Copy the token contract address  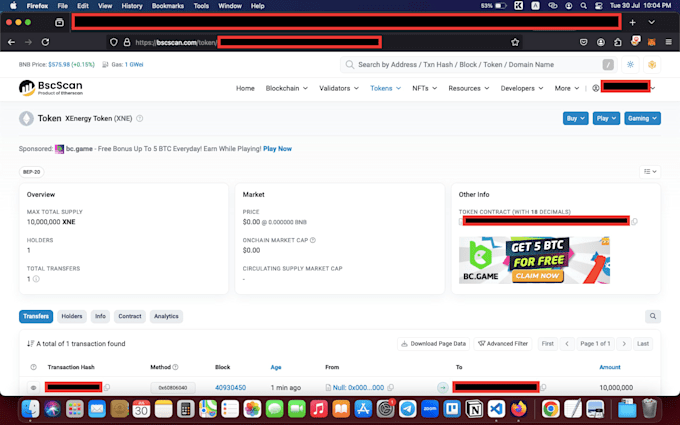(x=634, y=222)
